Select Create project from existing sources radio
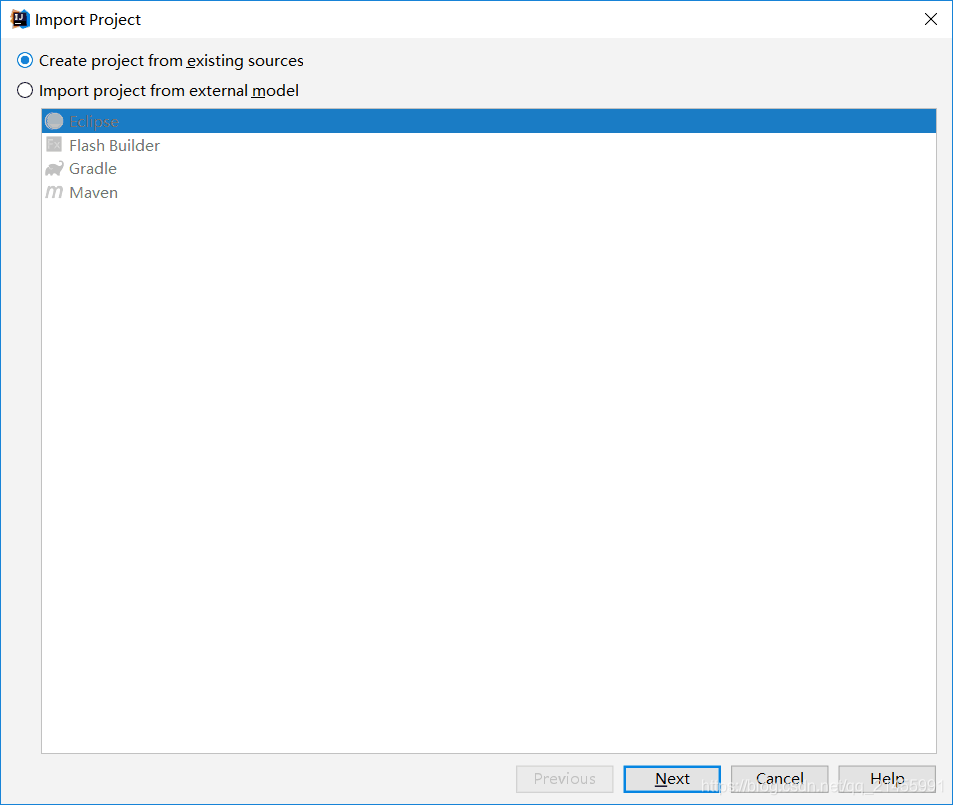The width and height of the screenshot is (953, 805). point(25,61)
